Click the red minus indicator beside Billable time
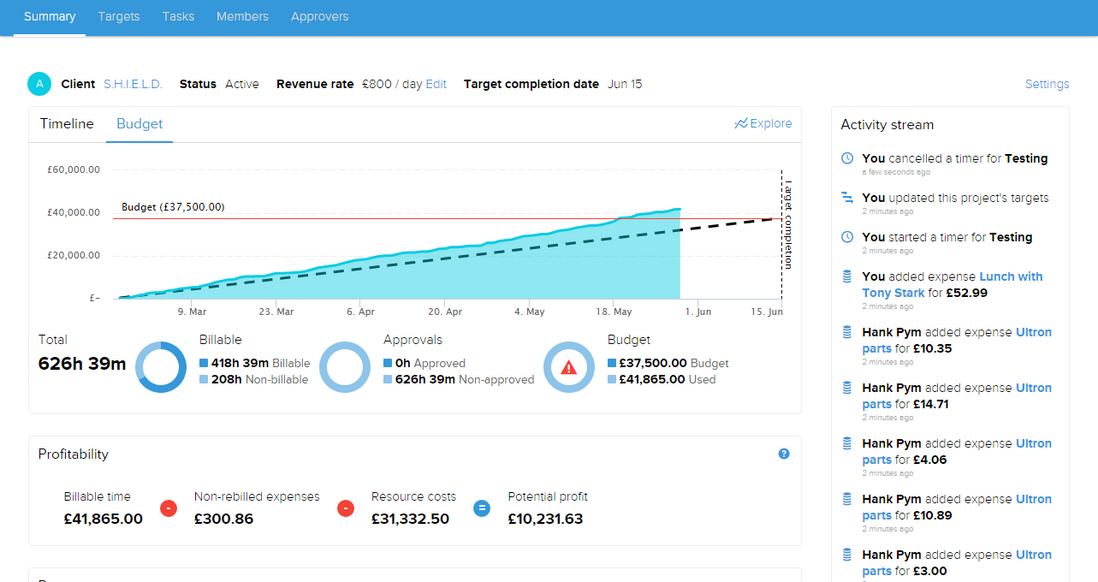This screenshot has height=582, width=1098. (x=168, y=508)
